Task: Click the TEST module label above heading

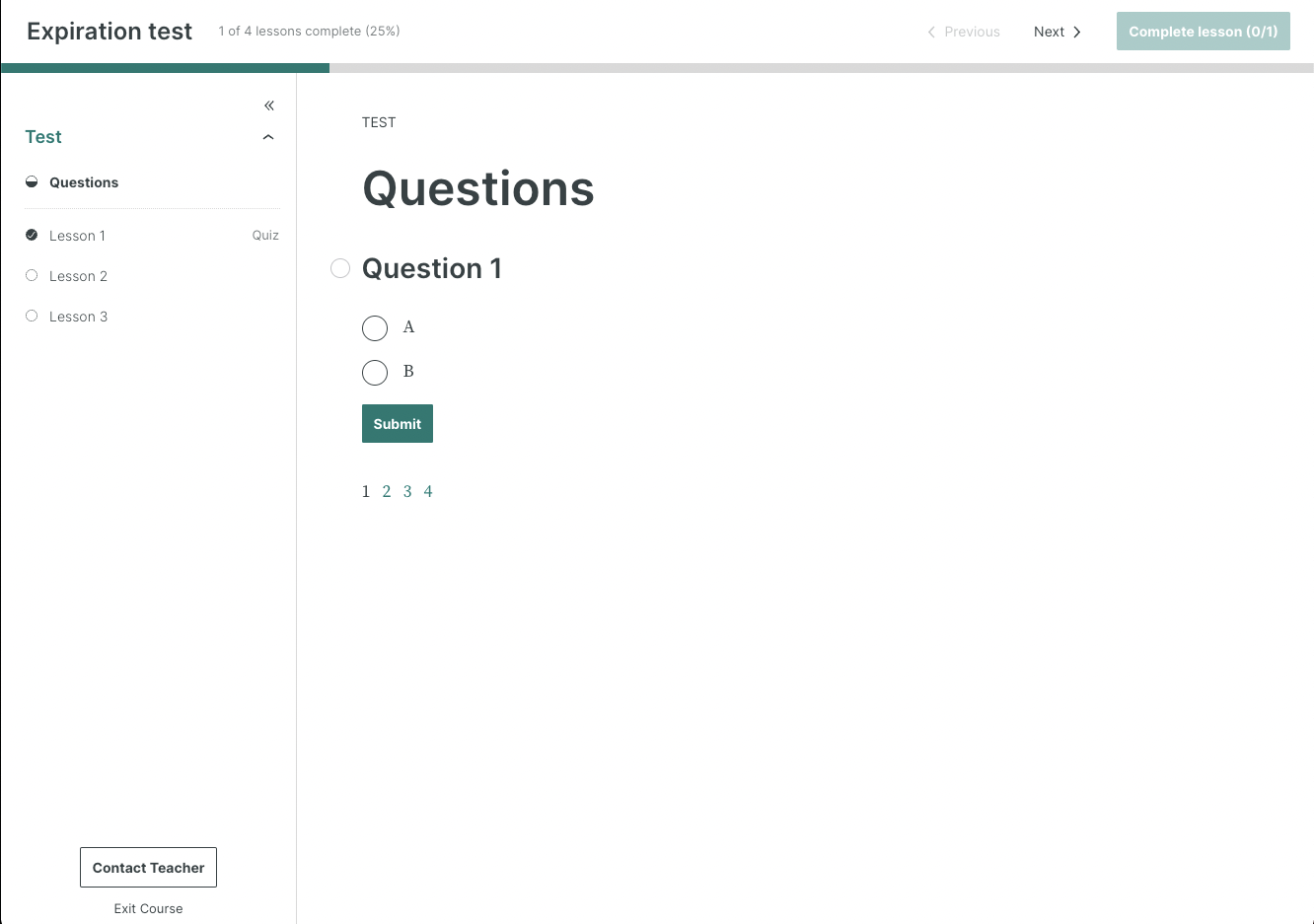Action: pyautogui.click(x=379, y=122)
